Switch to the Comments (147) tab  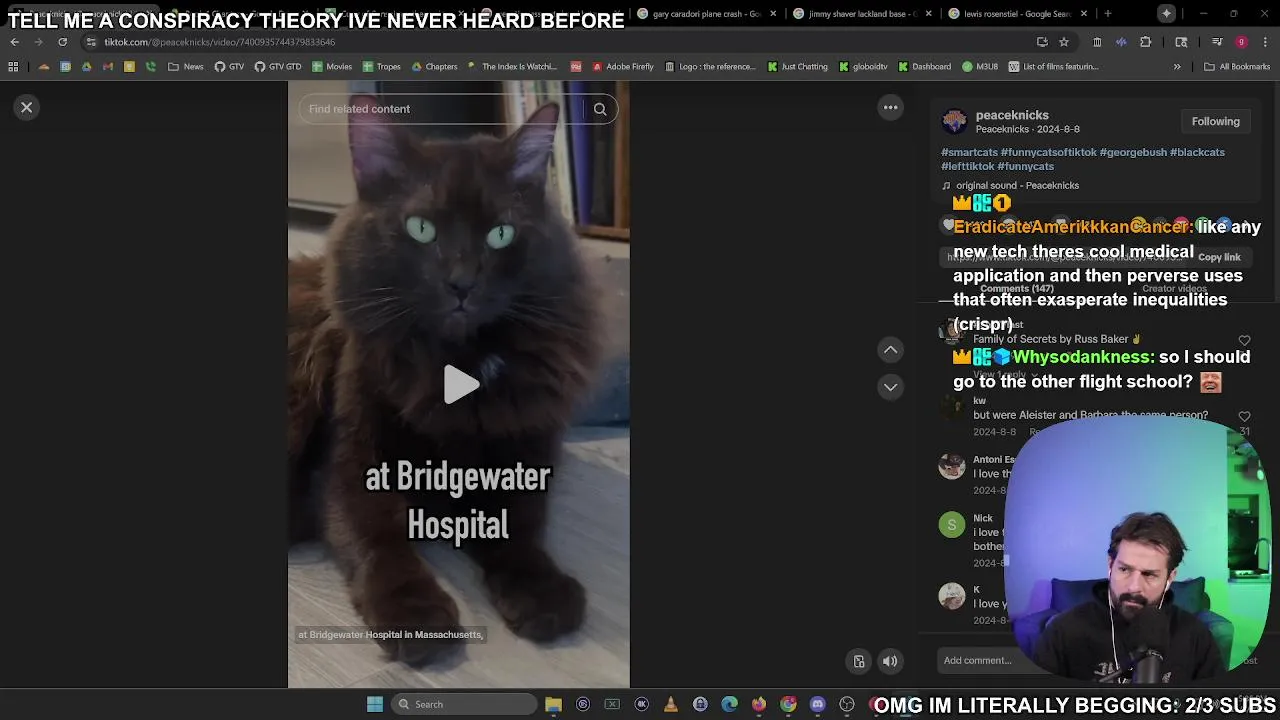(1015, 289)
